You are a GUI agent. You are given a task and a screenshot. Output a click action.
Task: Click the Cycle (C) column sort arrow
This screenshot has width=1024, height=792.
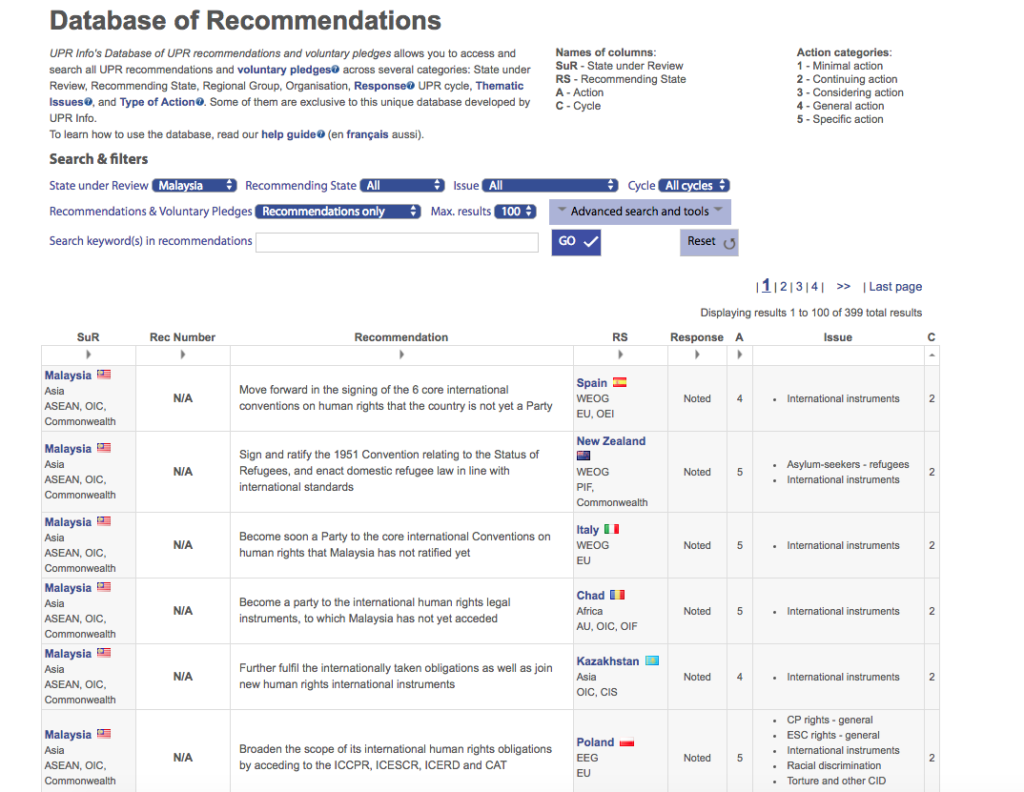pos(932,355)
